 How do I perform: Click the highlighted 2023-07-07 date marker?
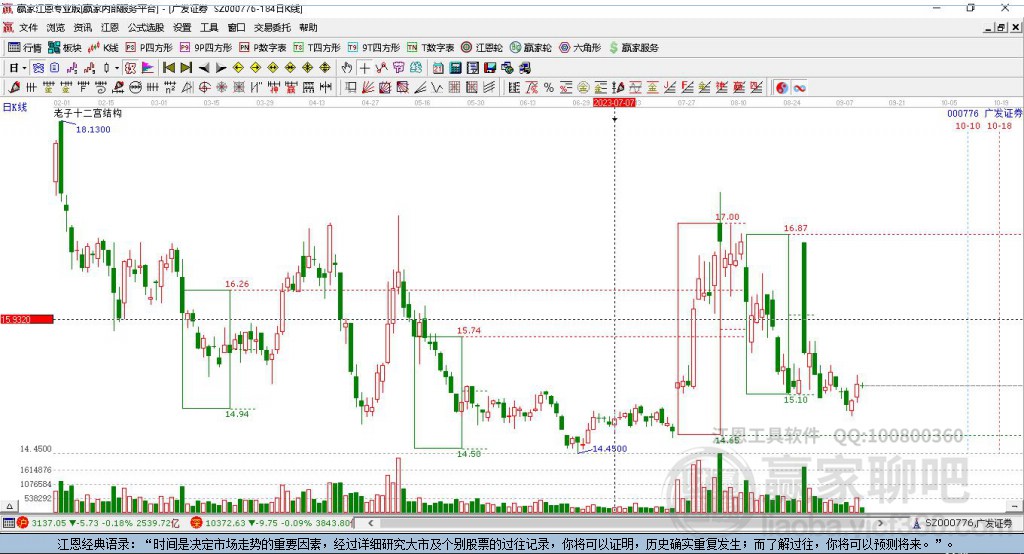[614, 103]
